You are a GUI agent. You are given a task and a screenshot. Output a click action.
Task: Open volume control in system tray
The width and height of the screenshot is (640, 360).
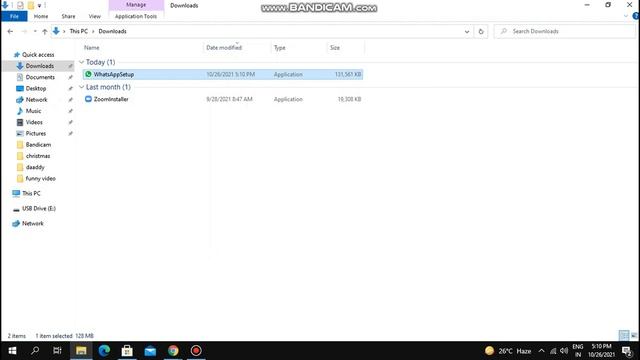click(564, 351)
